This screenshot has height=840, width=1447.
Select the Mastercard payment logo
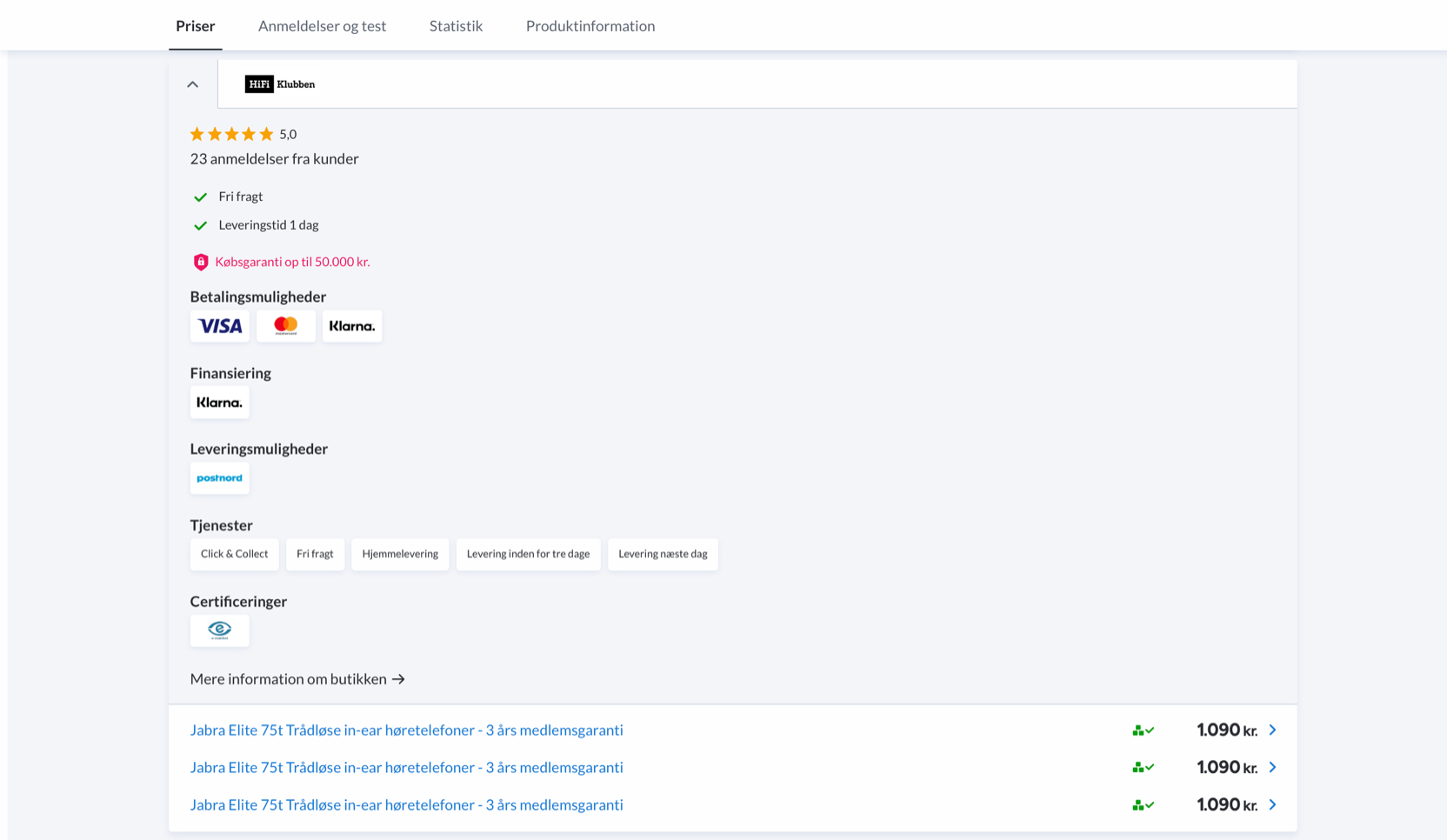tap(286, 326)
